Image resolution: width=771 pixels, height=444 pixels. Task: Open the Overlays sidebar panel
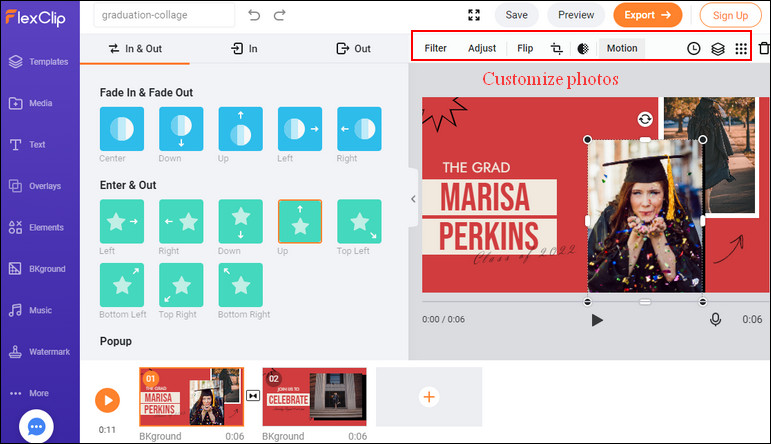click(x=35, y=186)
